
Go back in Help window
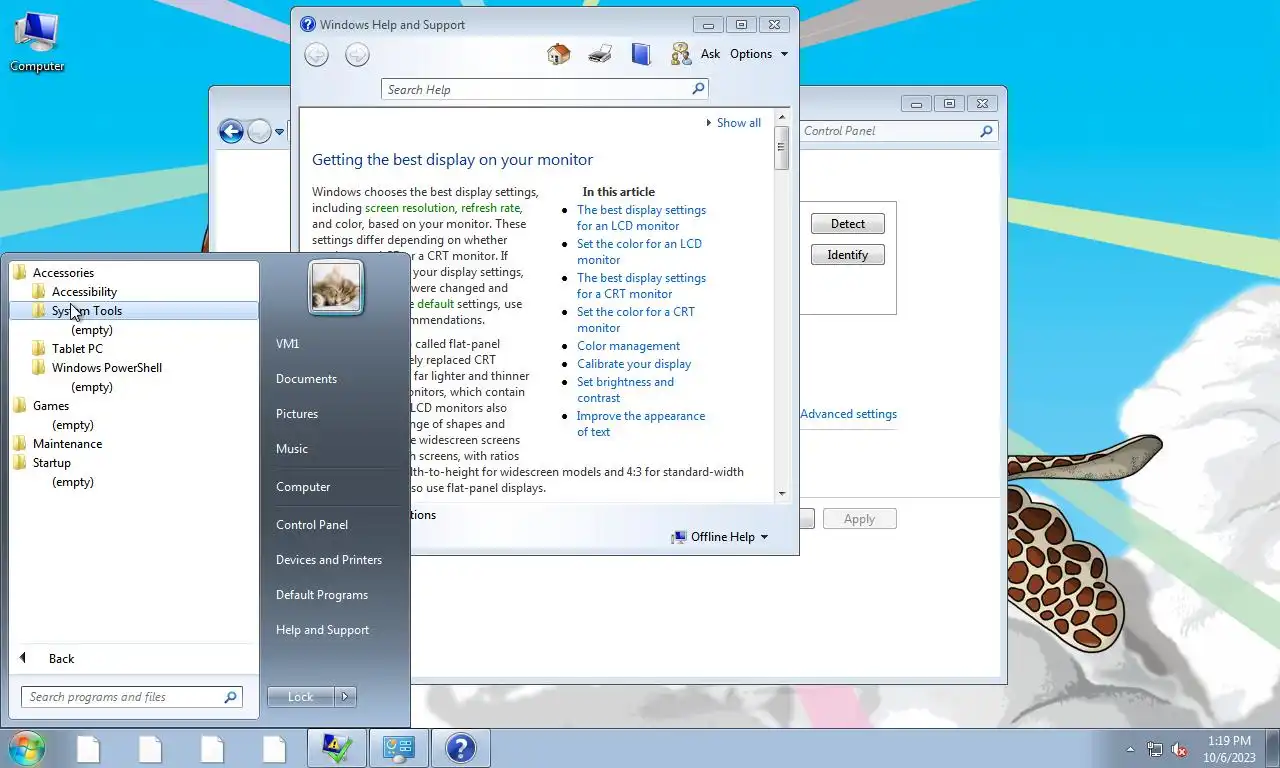[316, 55]
